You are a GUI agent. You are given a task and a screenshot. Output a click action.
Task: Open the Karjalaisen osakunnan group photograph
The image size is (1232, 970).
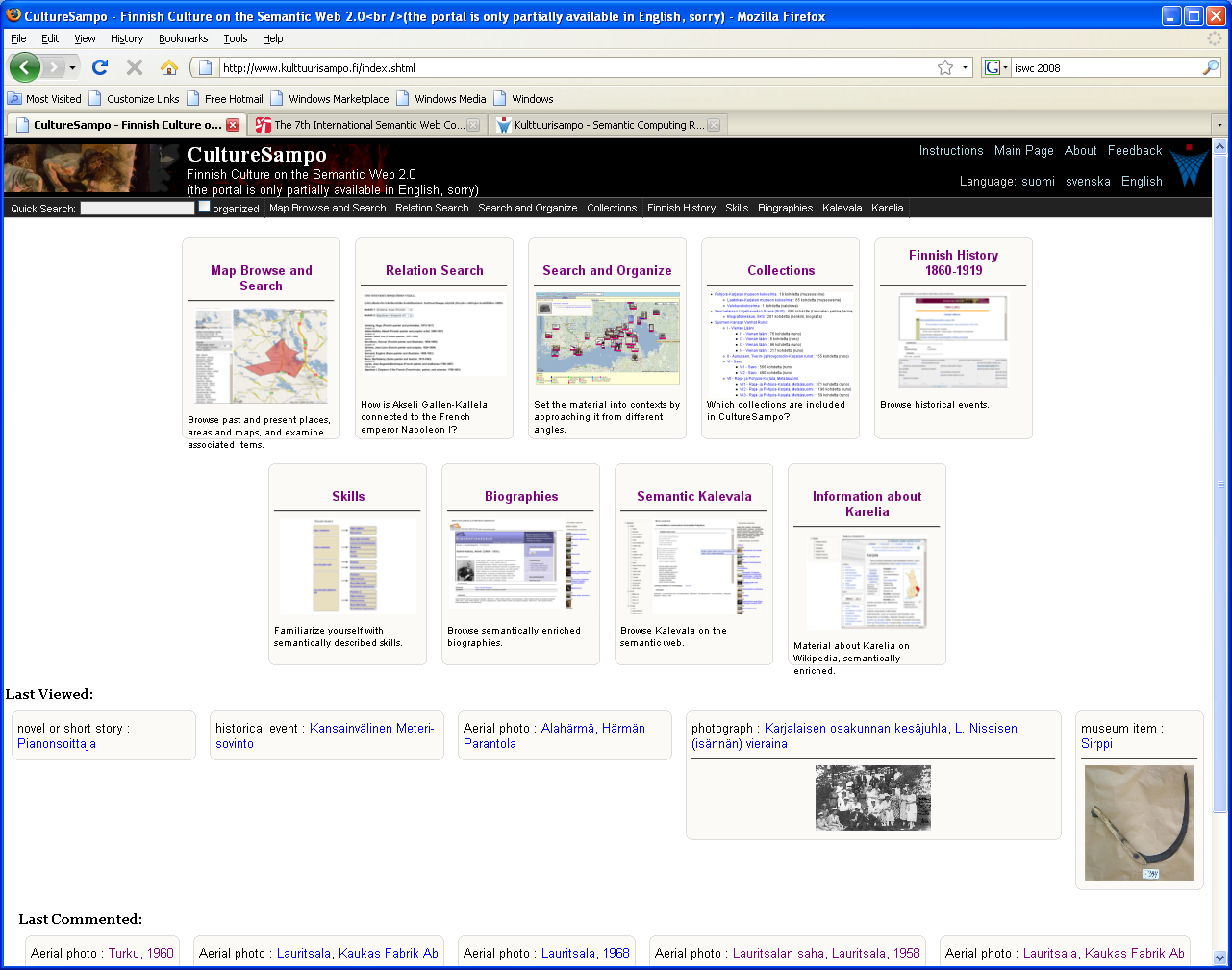pyautogui.click(x=873, y=798)
